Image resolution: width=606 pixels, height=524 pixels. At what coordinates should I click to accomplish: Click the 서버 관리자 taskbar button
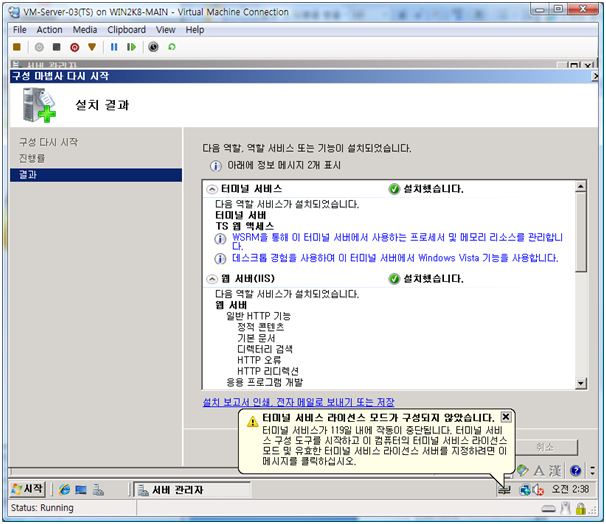tap(192, 490)
